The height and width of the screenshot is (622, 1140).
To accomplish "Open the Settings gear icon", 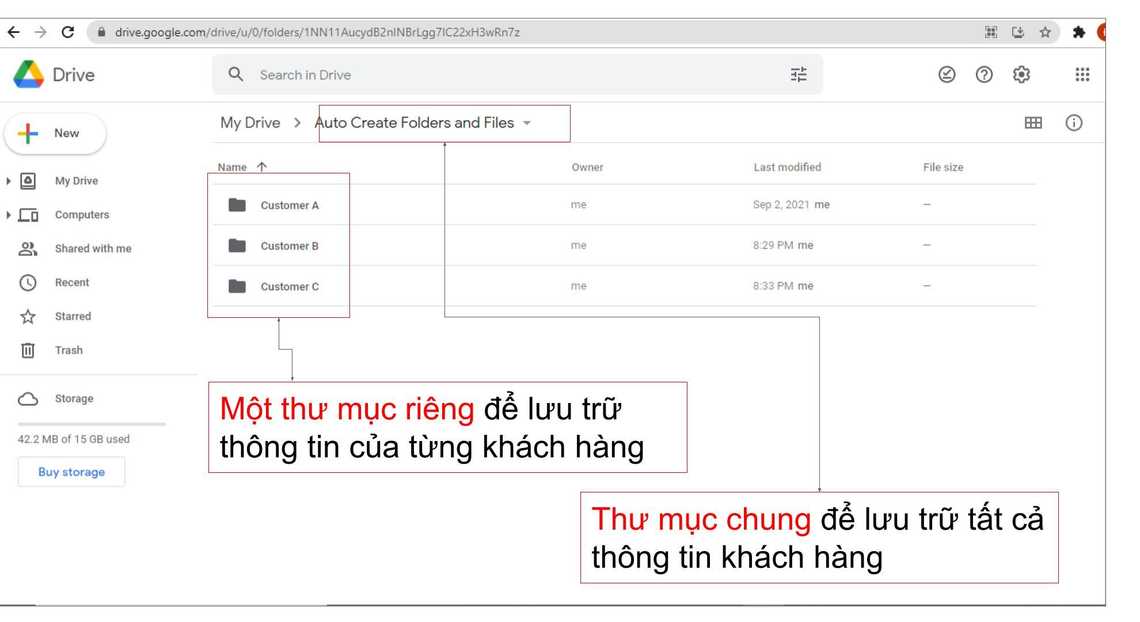I will pyautogui.click(x=1021, y=75).
